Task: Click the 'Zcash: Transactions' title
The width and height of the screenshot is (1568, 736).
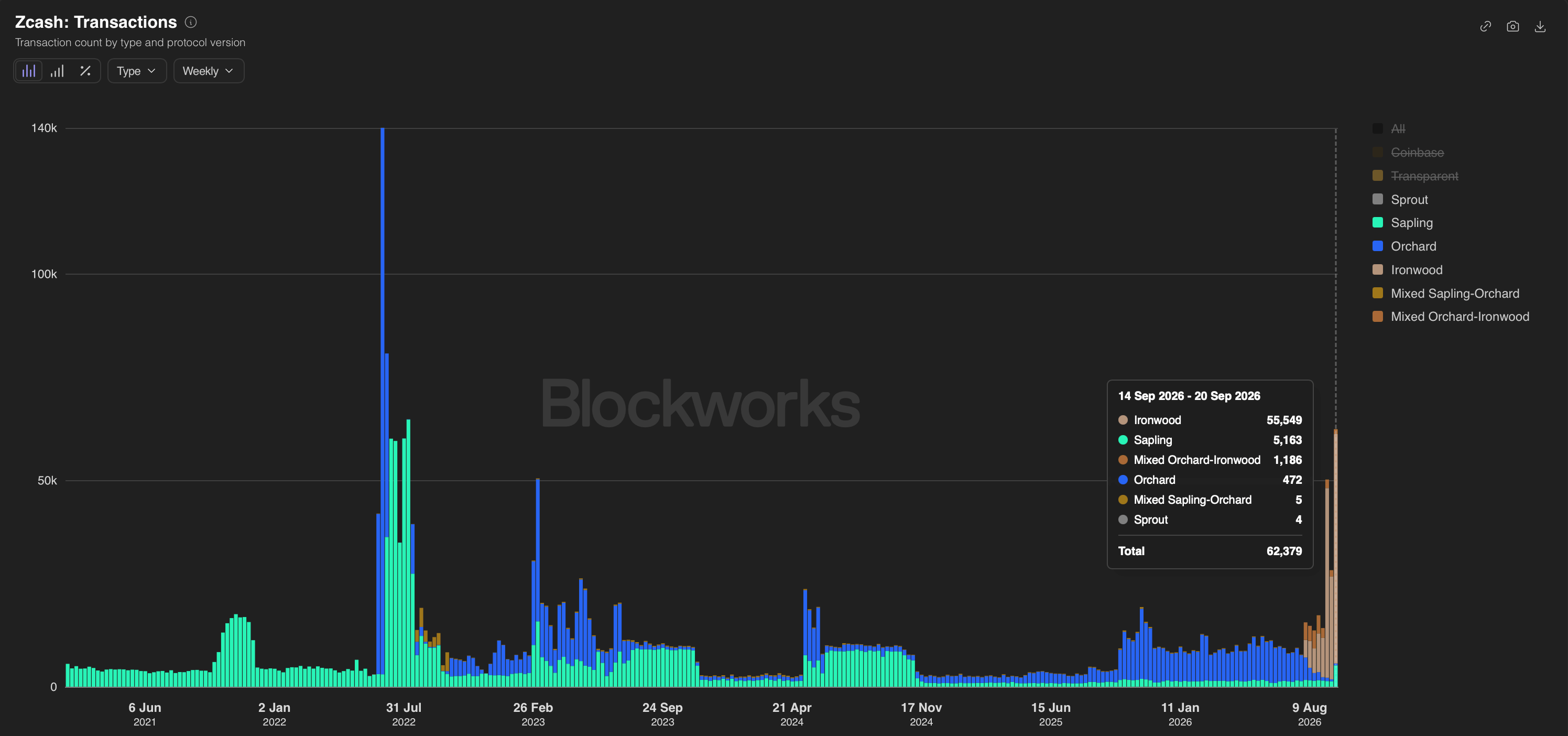Action: point(95,22)
